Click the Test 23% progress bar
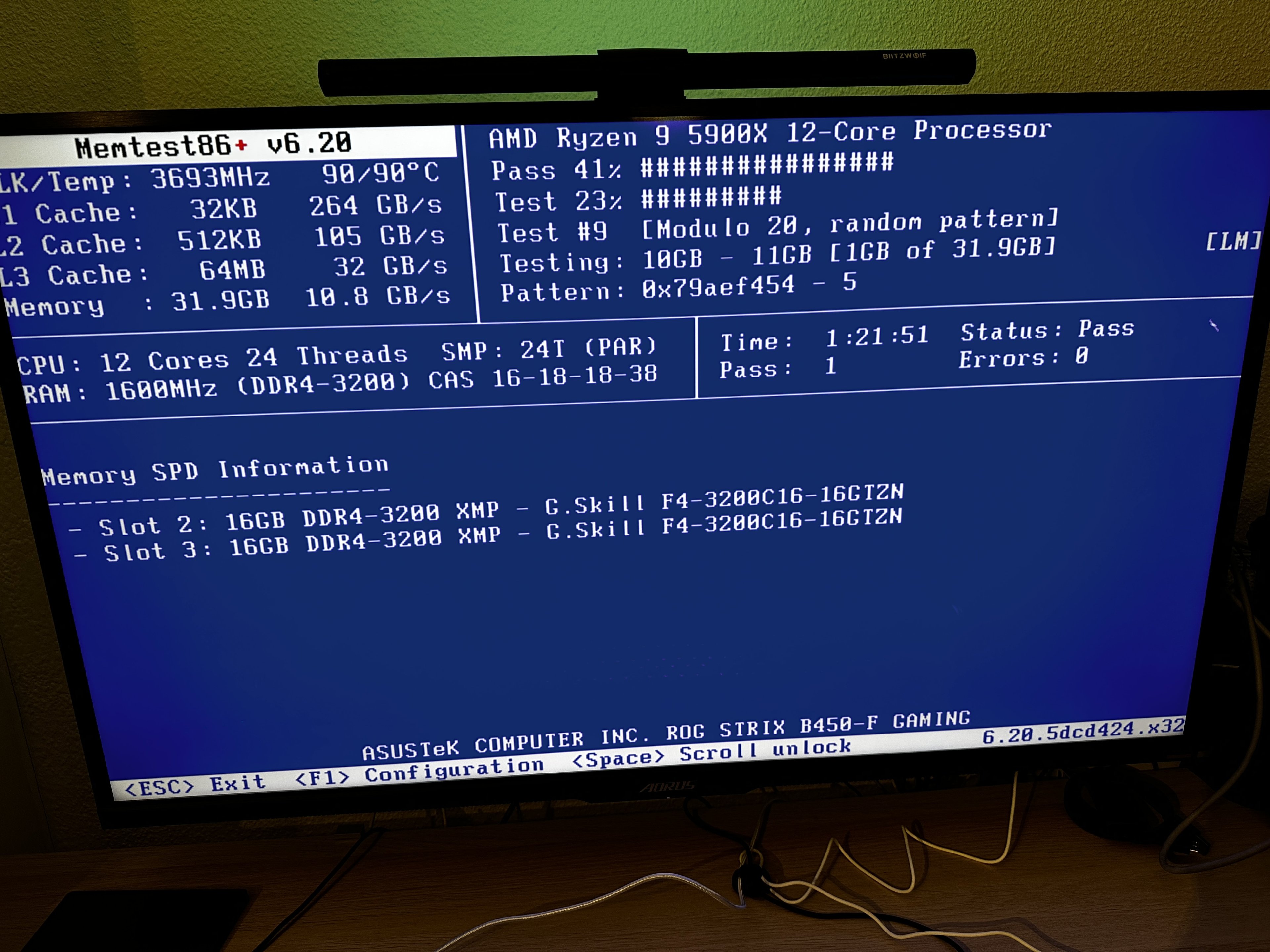Screen dimensions: 1270x952 click(x=711, y=197)
